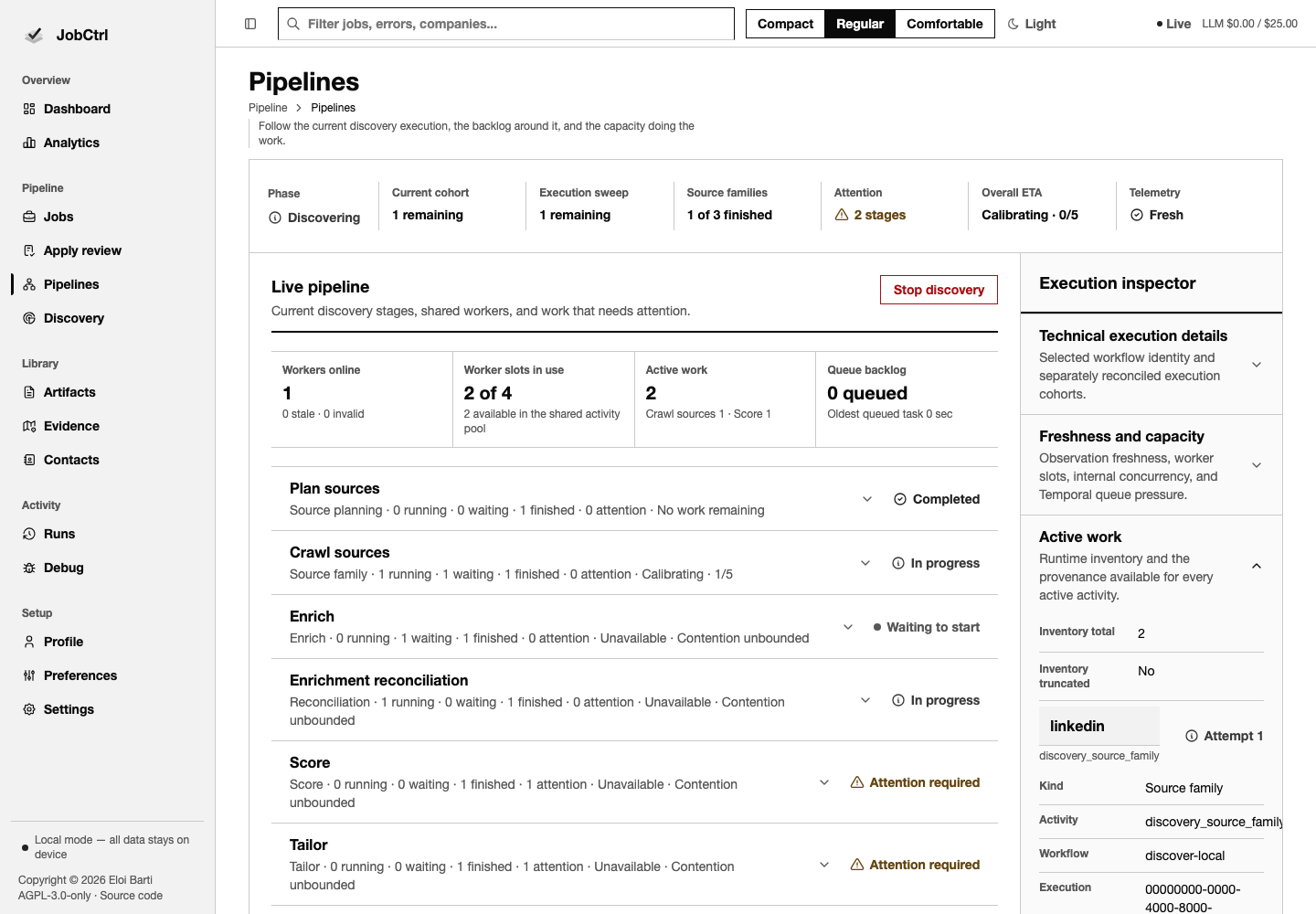Screen dimensions: 1316x914
Task: Open the Runs activity page
Action: click(x=59, y=534)
